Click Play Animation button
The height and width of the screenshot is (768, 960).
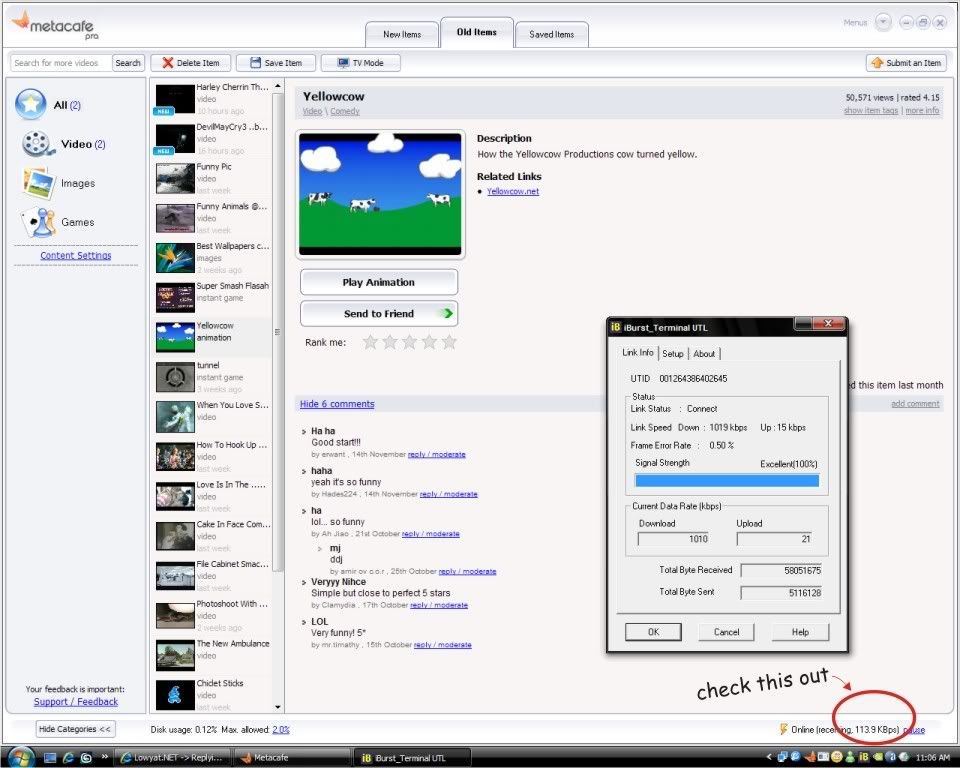coord(378,282)
